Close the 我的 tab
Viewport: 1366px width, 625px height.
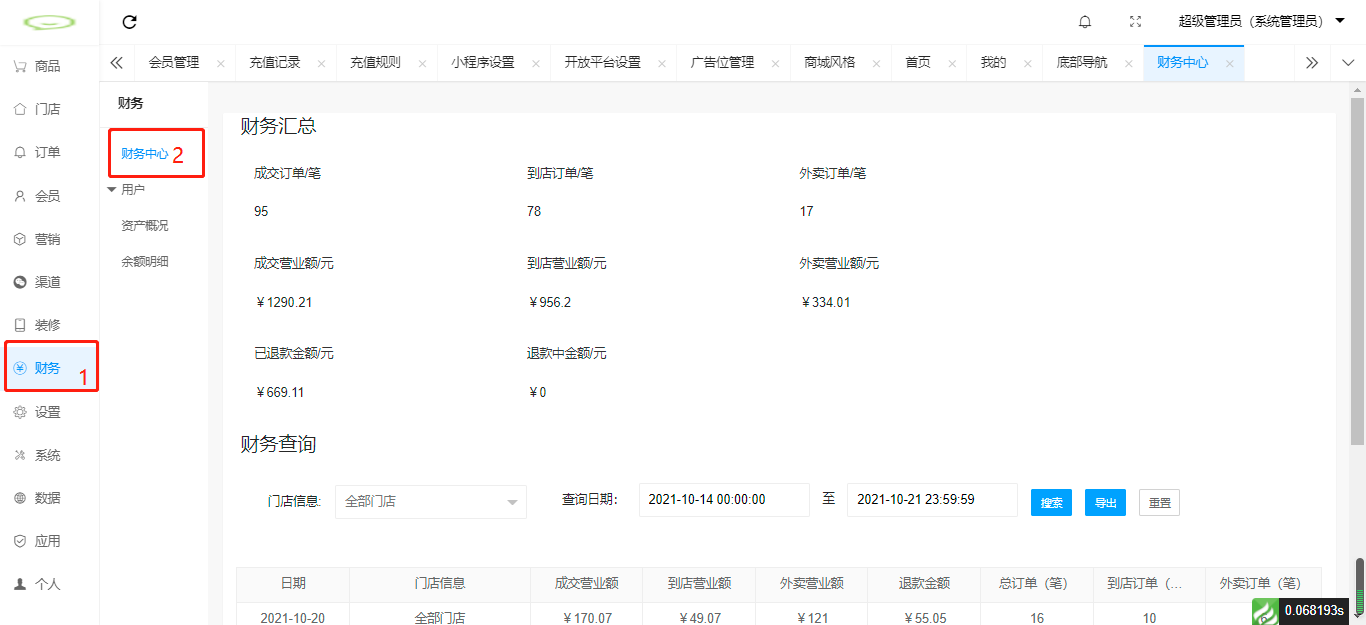[1027, 63]
